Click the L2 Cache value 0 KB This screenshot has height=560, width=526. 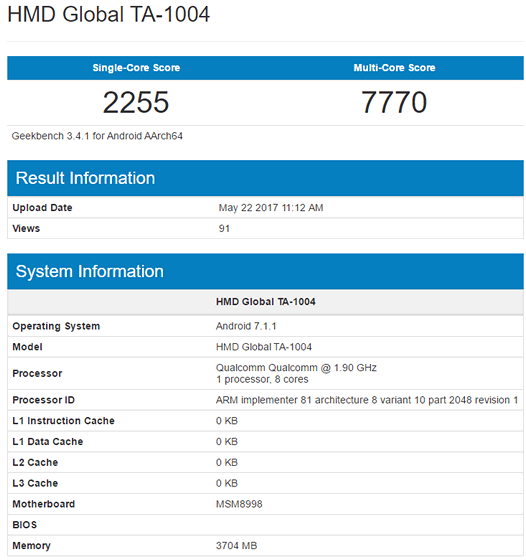[227, 462]
